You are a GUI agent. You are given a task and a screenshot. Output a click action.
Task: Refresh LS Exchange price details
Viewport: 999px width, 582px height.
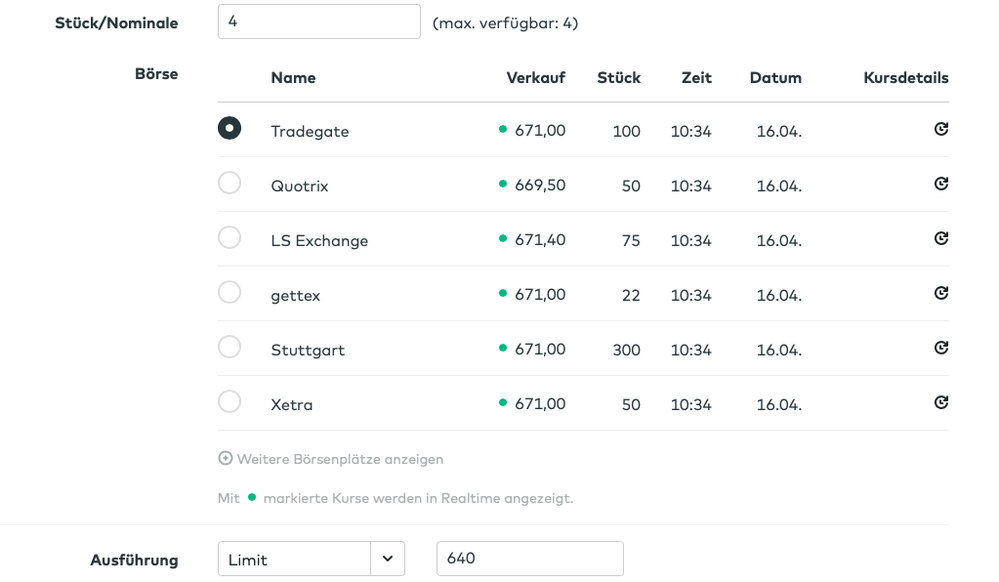940,239
